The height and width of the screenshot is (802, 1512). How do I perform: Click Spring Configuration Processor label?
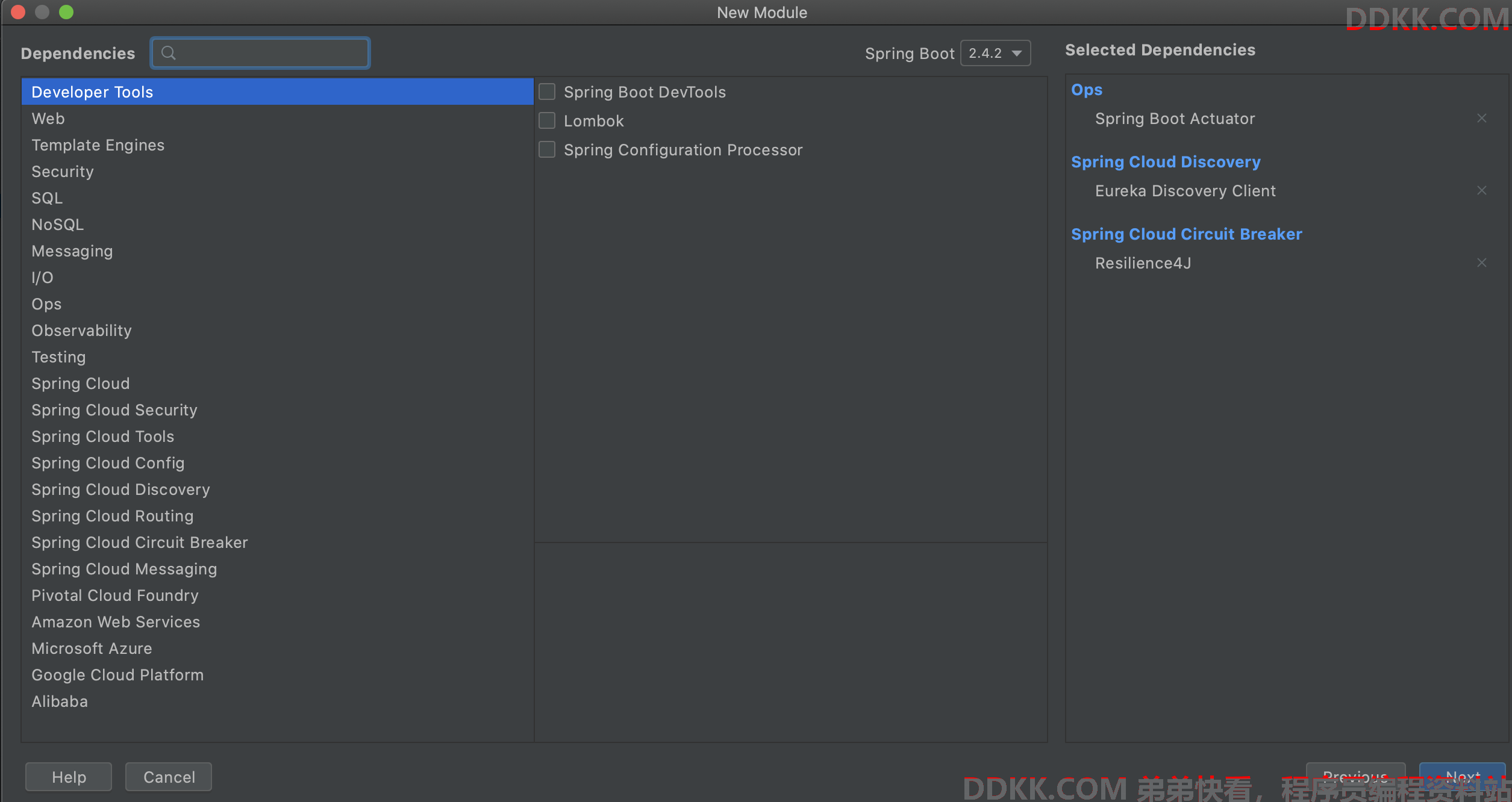tap(683, 149)
